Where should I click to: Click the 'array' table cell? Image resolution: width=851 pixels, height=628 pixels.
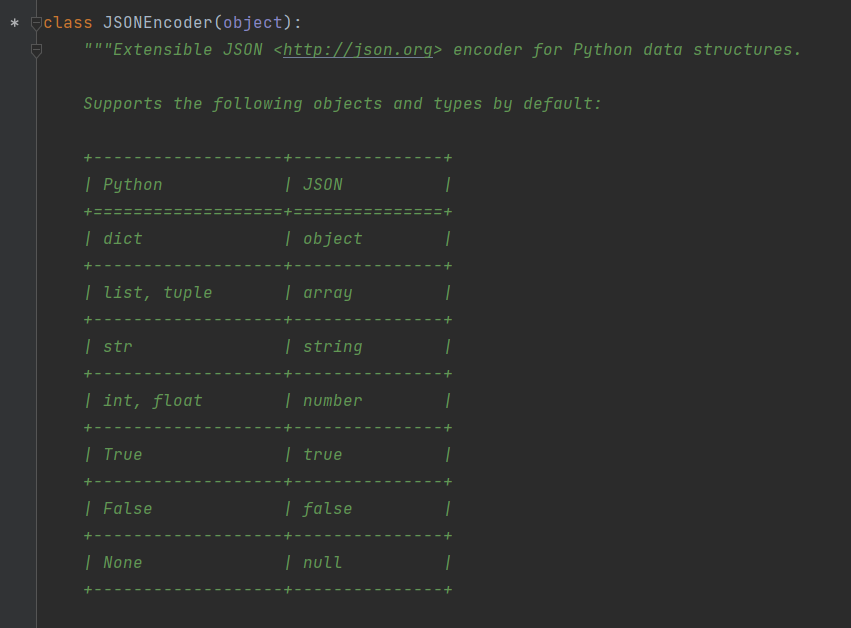328,293
